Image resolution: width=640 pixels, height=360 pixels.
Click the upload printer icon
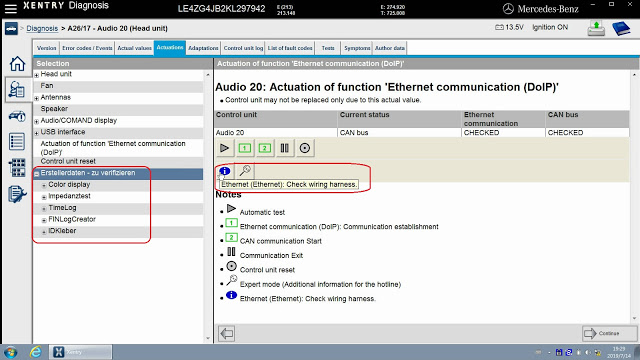[596, 29]
